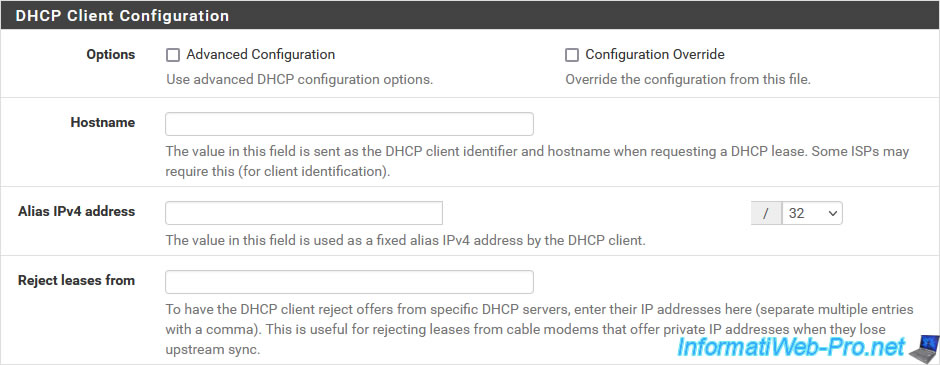Open the InformatiWeb-Pro.net watermark link

(790, 347)
